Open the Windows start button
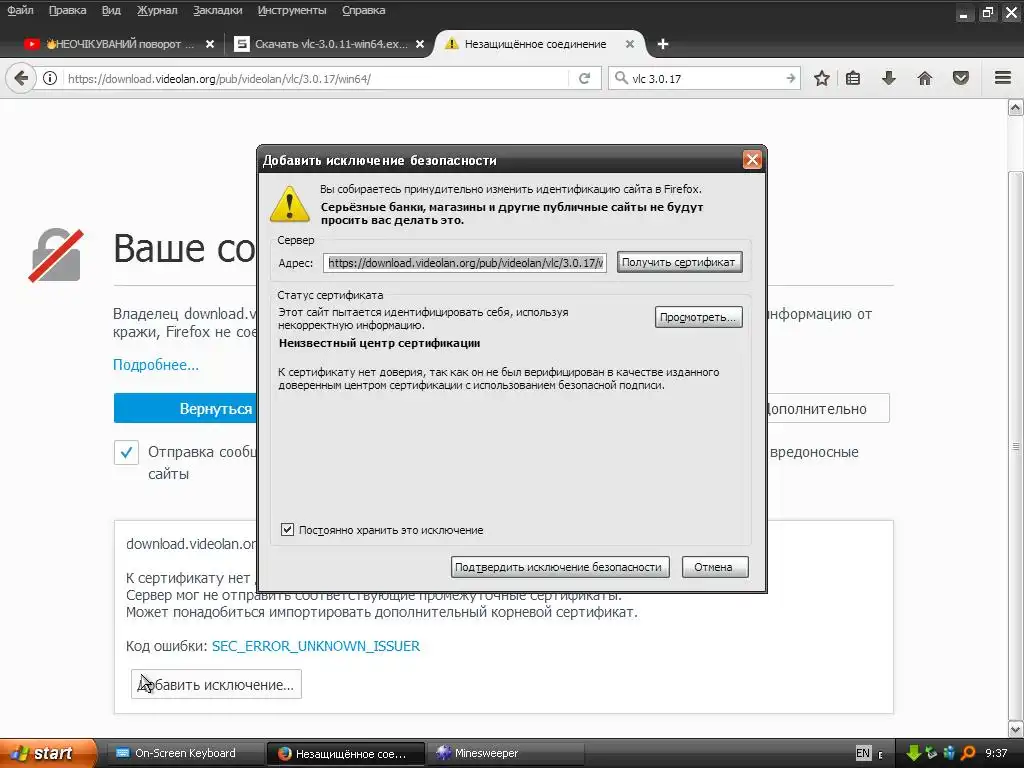1024x768 pixels. coord(48,753)
